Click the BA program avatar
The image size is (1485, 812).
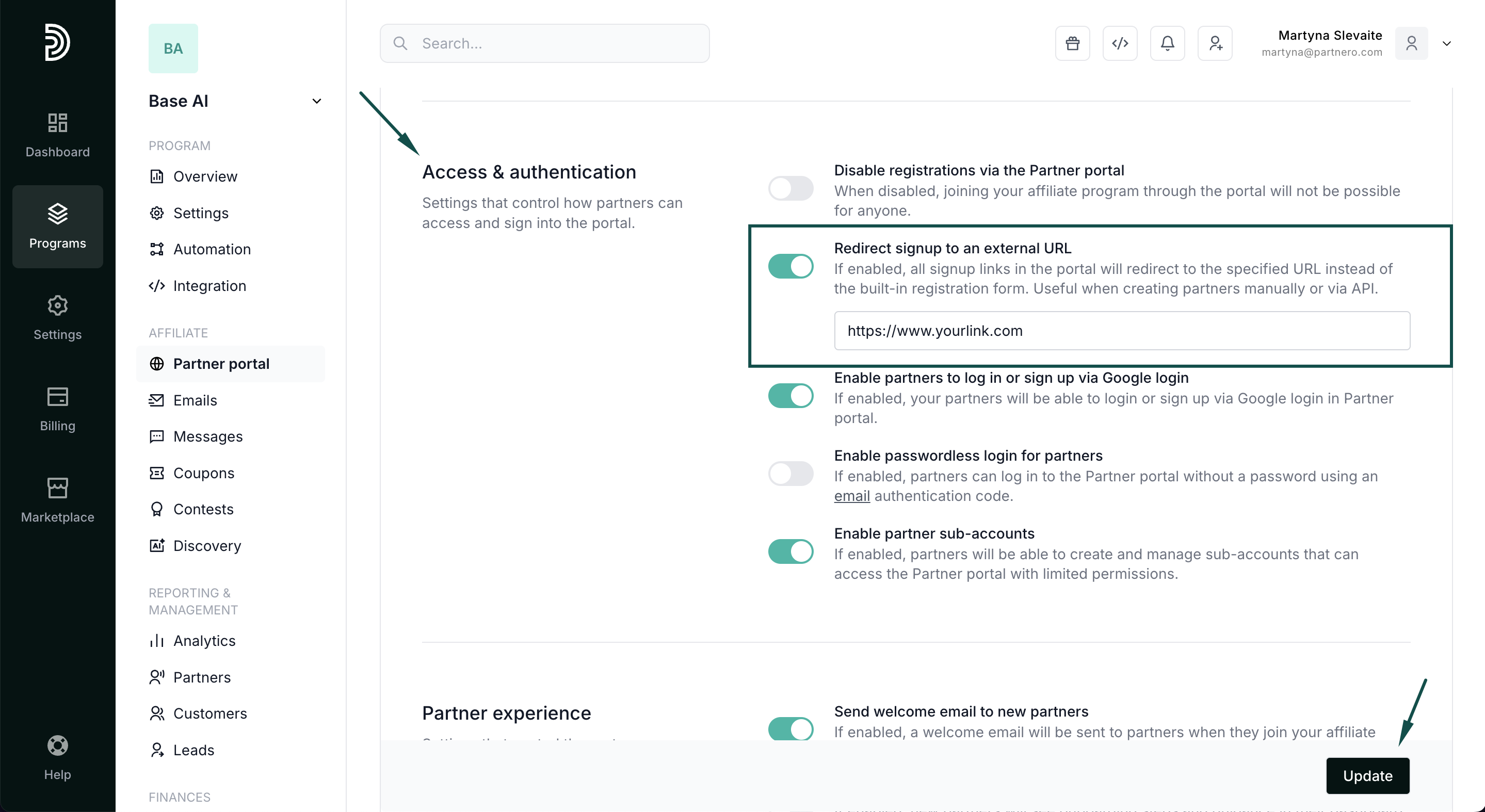[173, 48]
